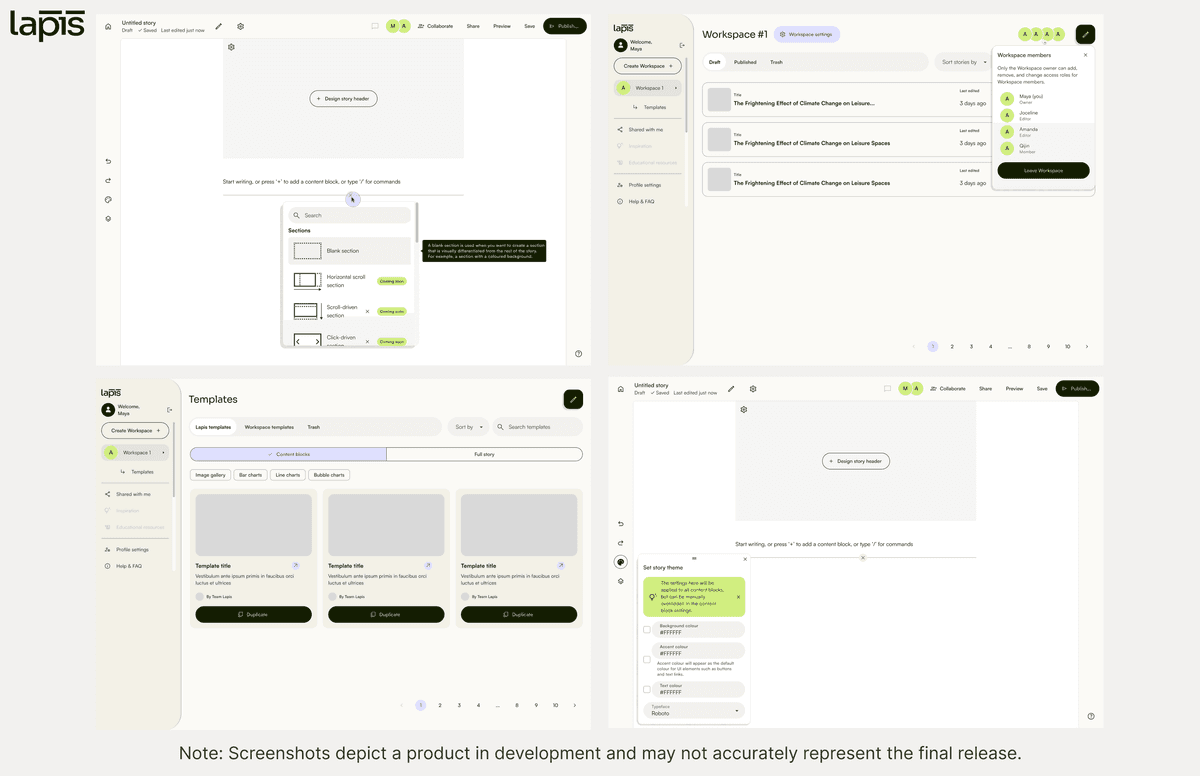Open Joceline's avatar in Workspace members
Viewport: 1200px width, 776px height.
[1007, 115]
